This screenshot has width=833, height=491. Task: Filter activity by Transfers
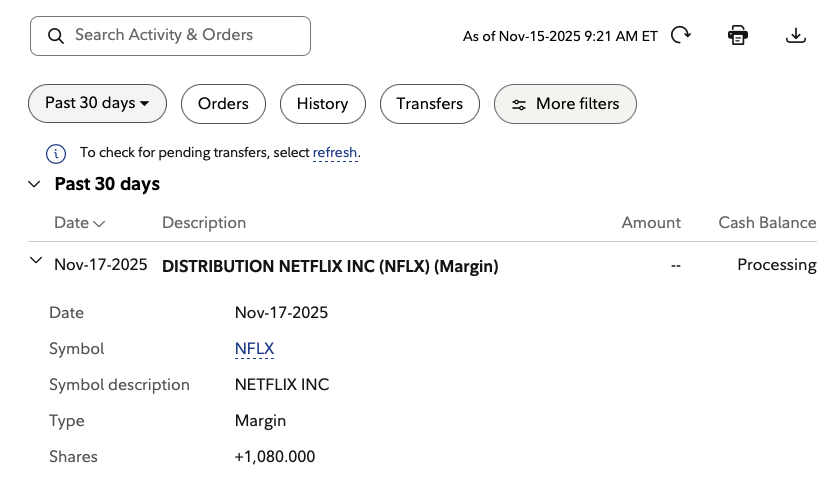(429, 104)
